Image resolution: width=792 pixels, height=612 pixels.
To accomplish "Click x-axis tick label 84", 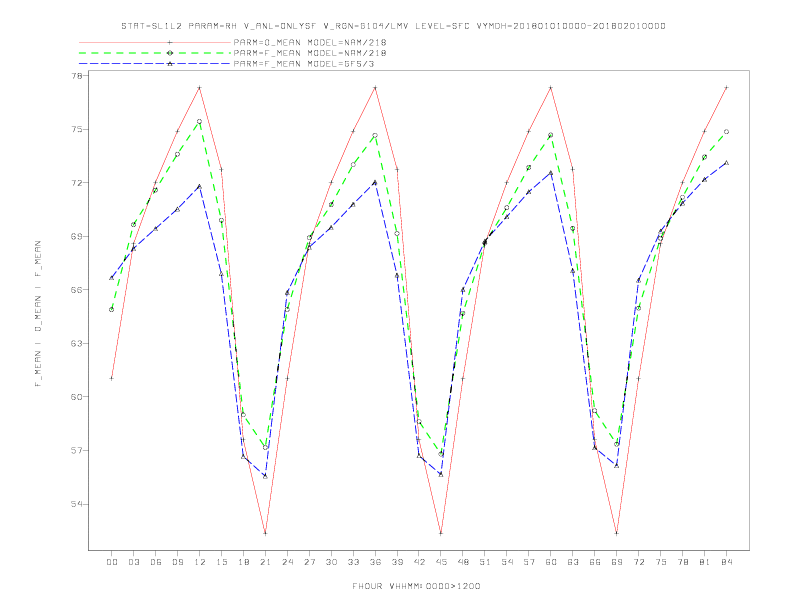I will (x=726, y=562).
